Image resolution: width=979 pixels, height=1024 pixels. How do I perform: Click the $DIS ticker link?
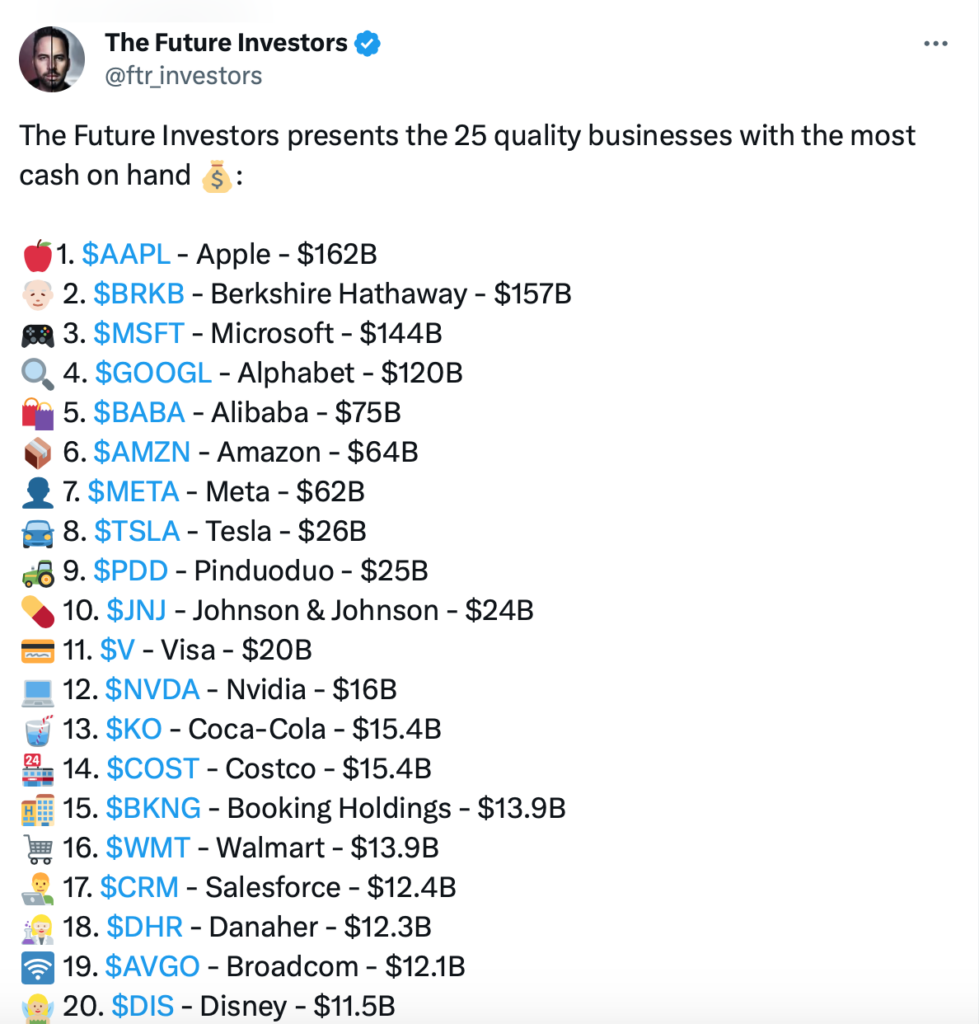(x=142, y=1006)
